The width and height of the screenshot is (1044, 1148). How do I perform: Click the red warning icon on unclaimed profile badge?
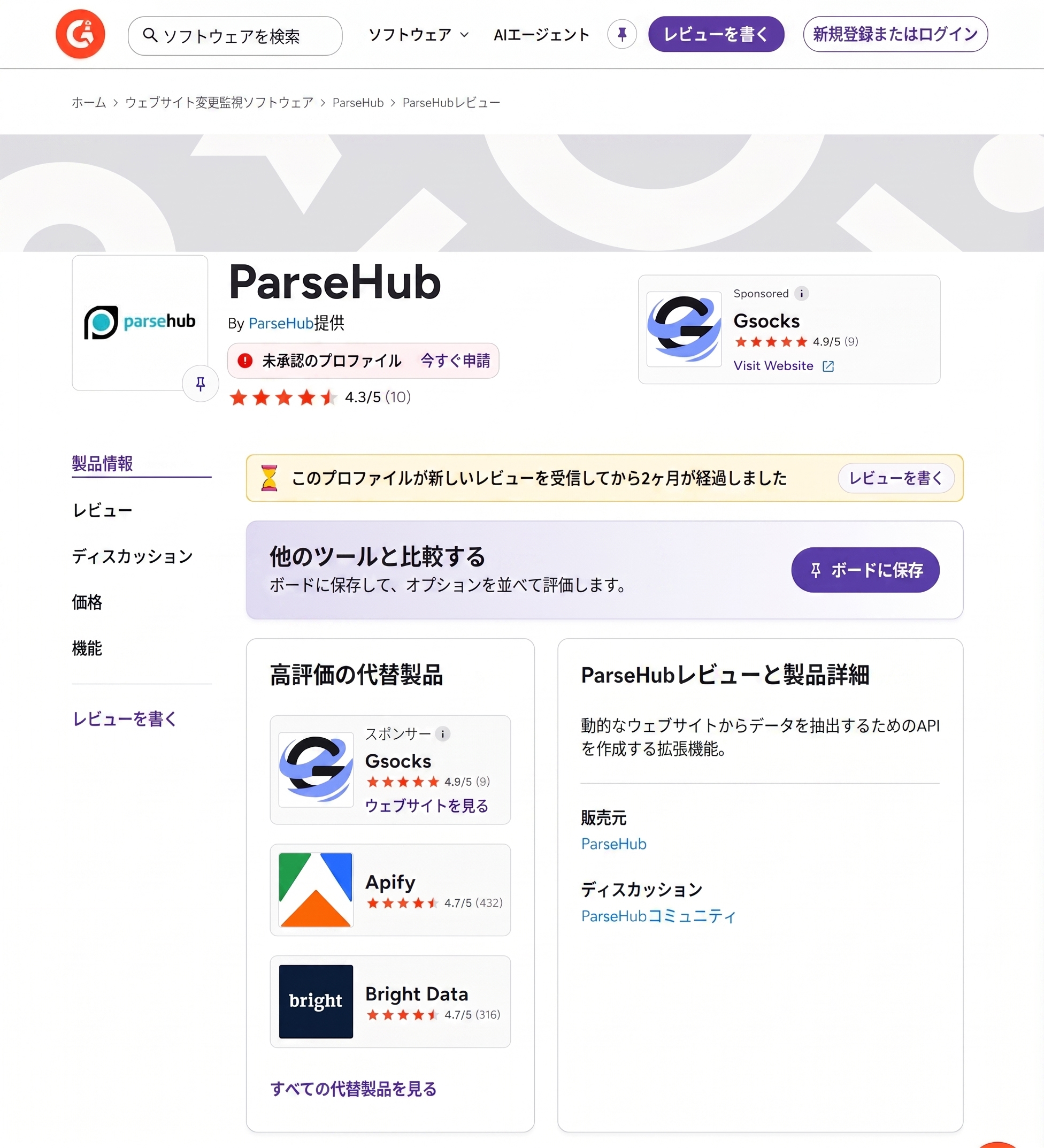[245, 361]
